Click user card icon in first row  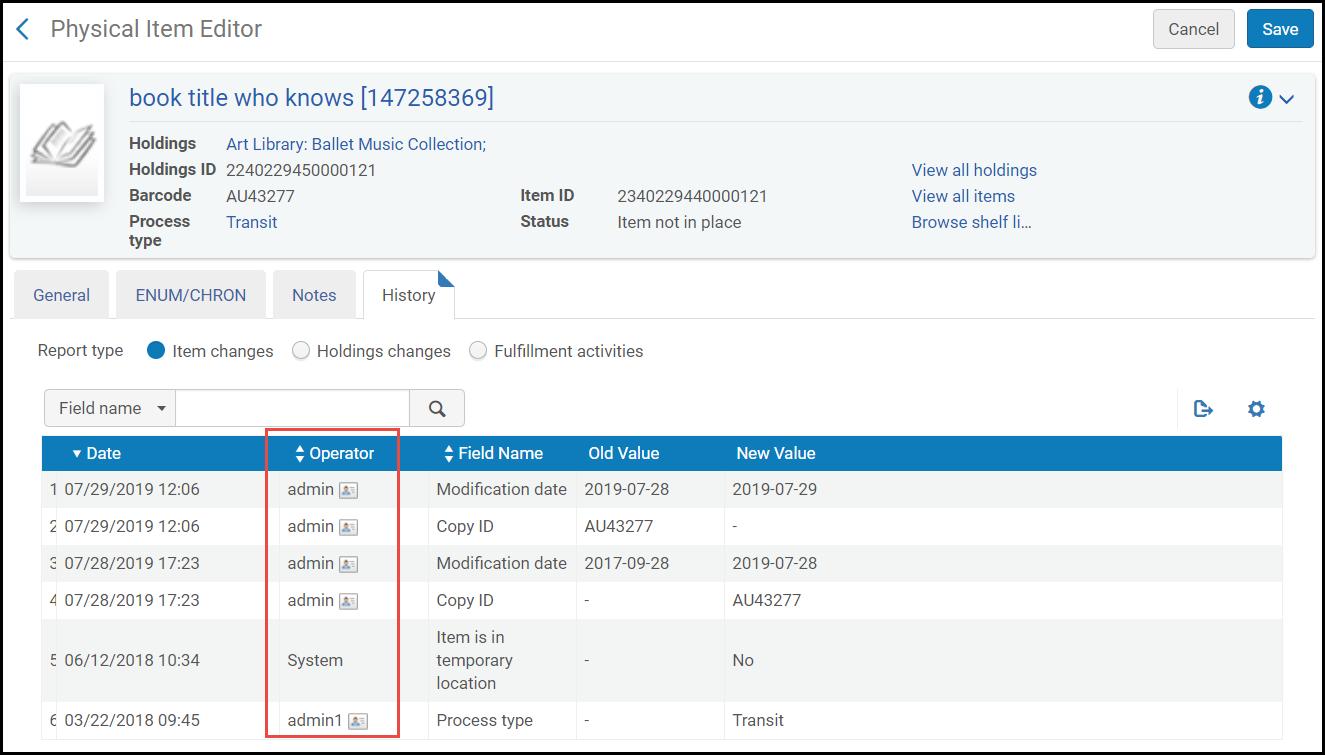coord(348,490)
